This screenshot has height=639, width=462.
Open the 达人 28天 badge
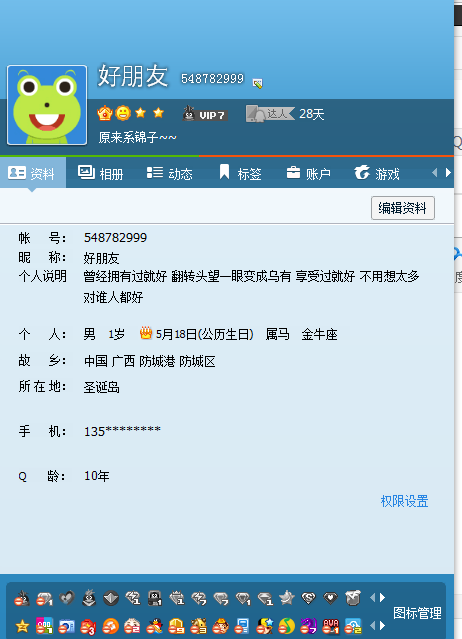[285, 114]
